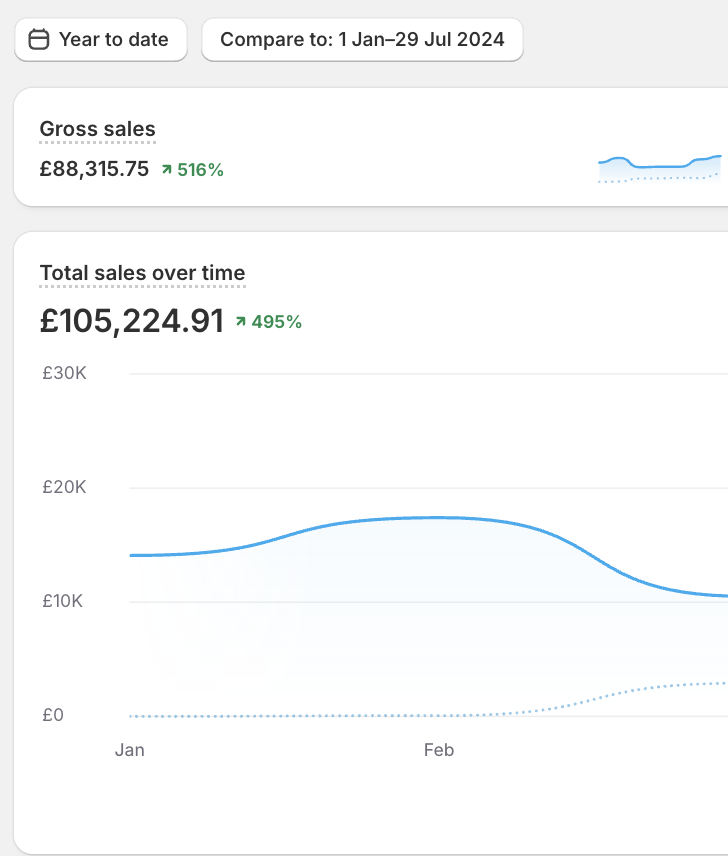Click the calendar icon in the date filter
The height and width of the screenshot is (856, 728).
point(39,40)
